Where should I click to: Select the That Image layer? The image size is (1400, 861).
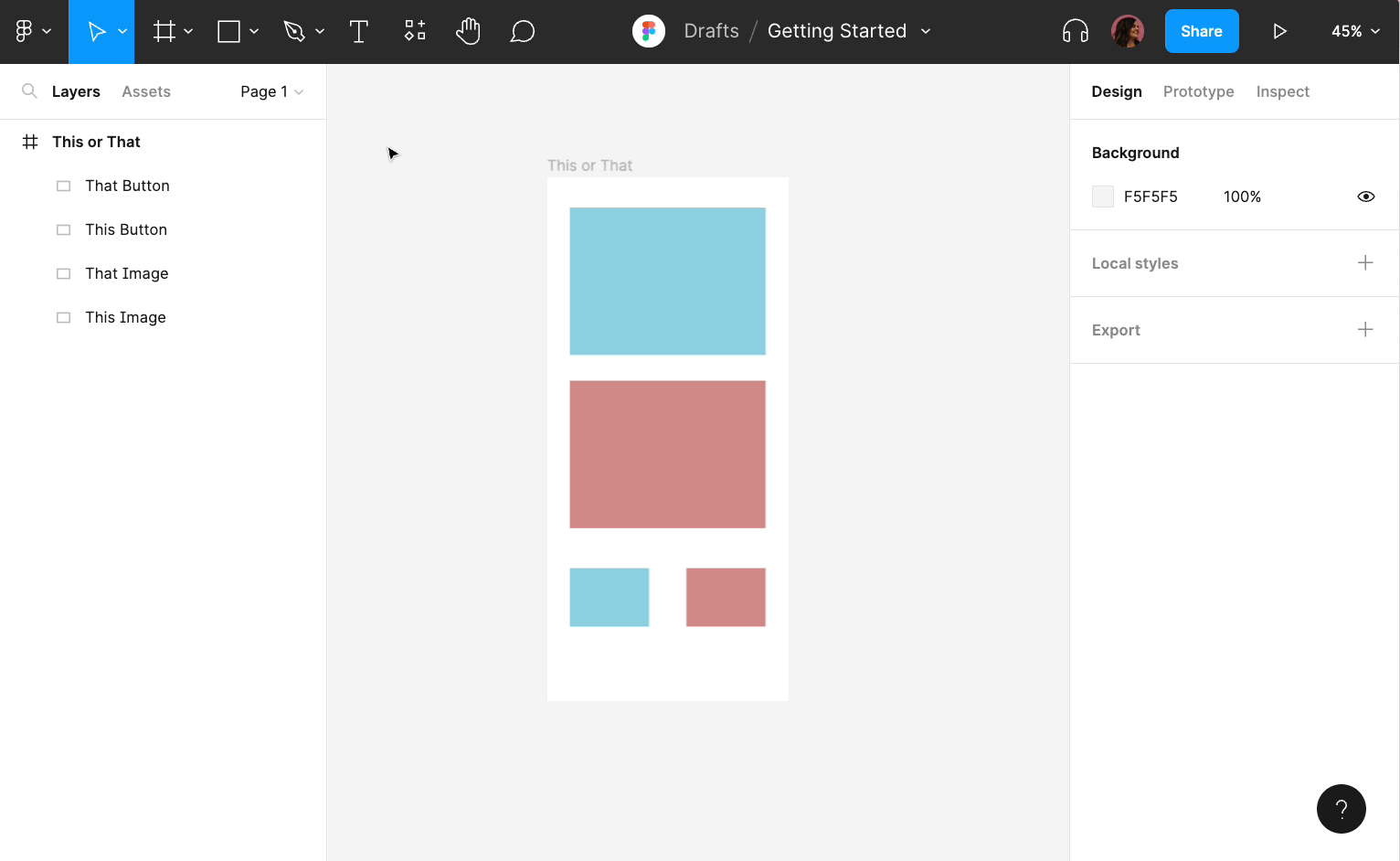pyautogui.click(x=126, y=273)
